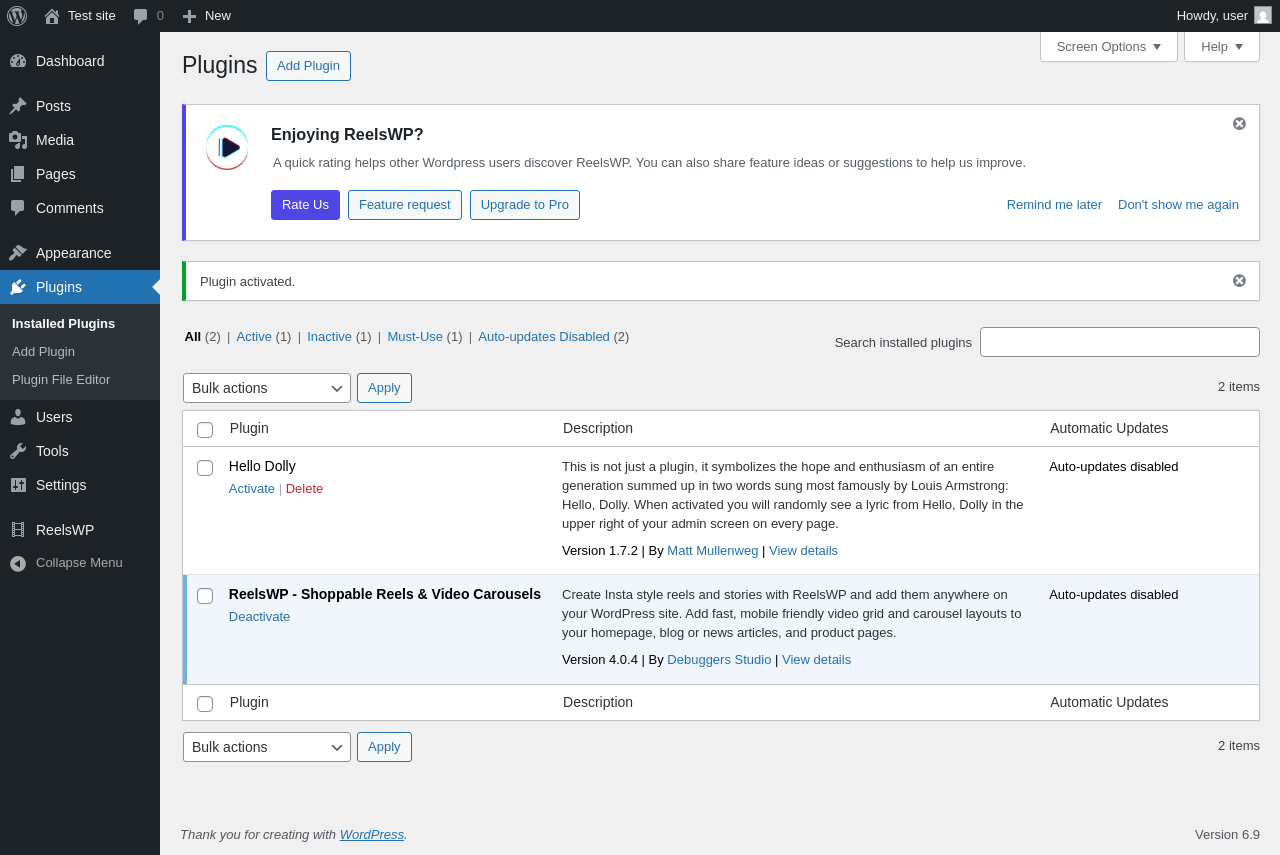Click the Media icon in sidebar
This screenshot has height=855, width=1280.
point(18,140)
